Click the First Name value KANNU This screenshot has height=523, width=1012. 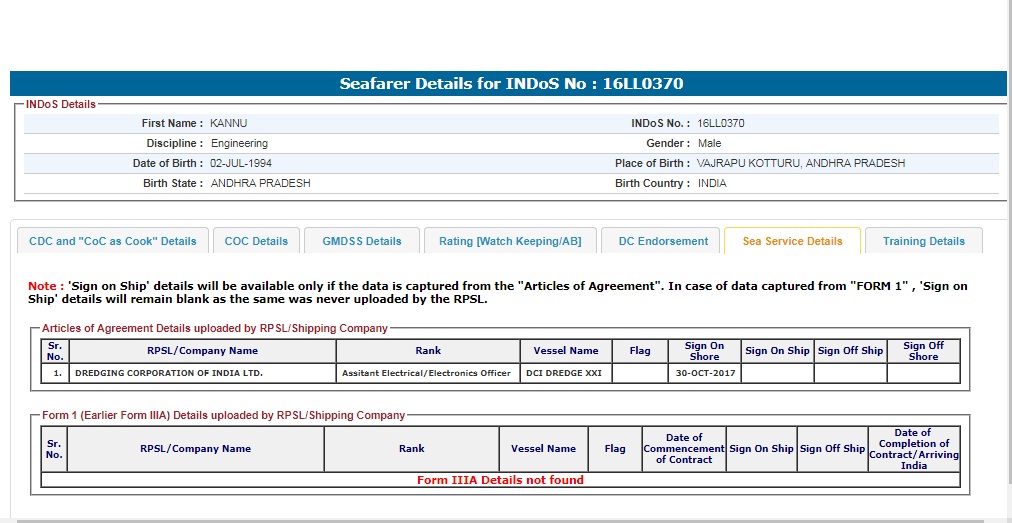click(x=228, y=123)
